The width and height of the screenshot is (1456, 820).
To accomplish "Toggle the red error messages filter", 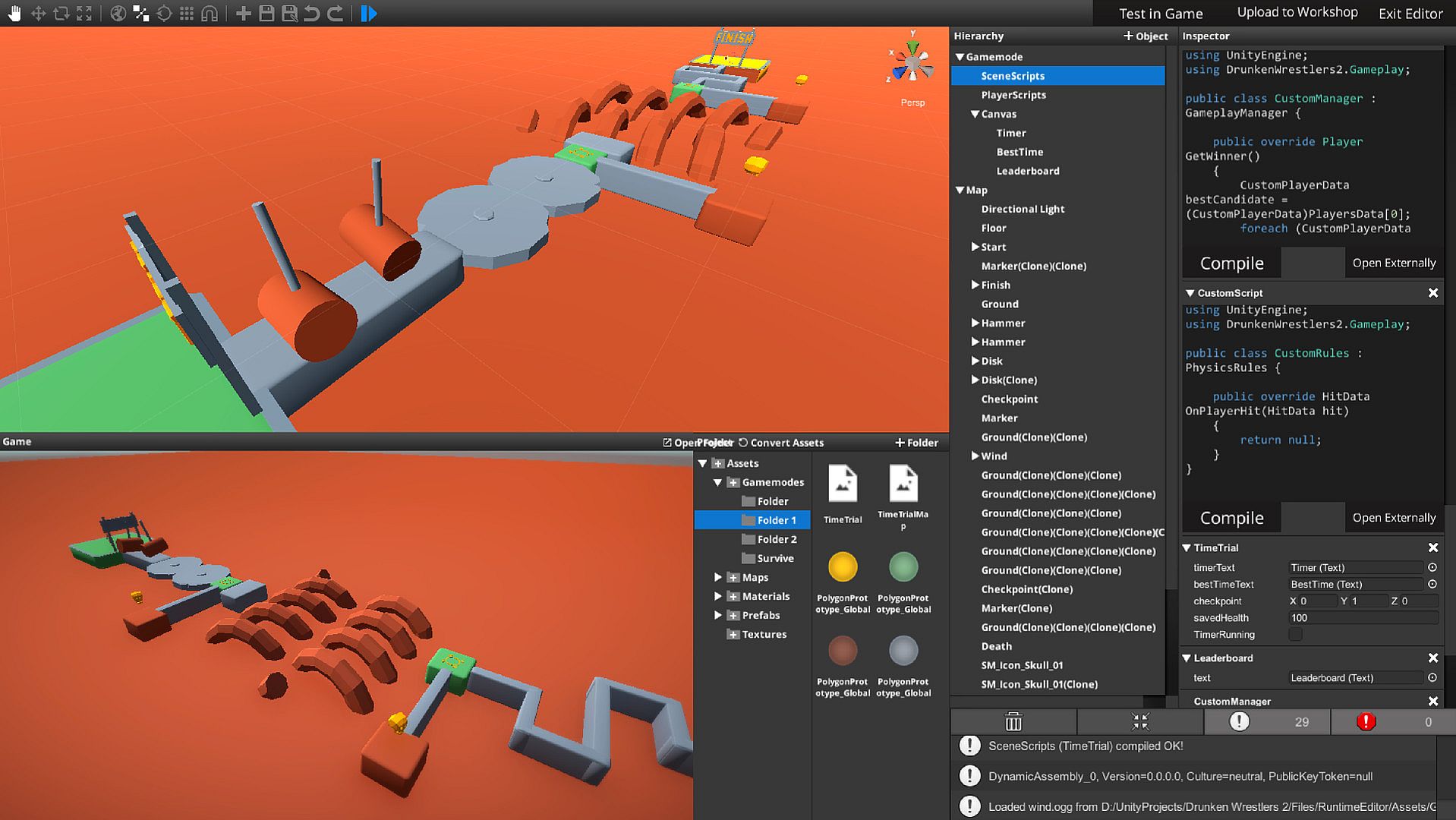I will pos(1366,721).
